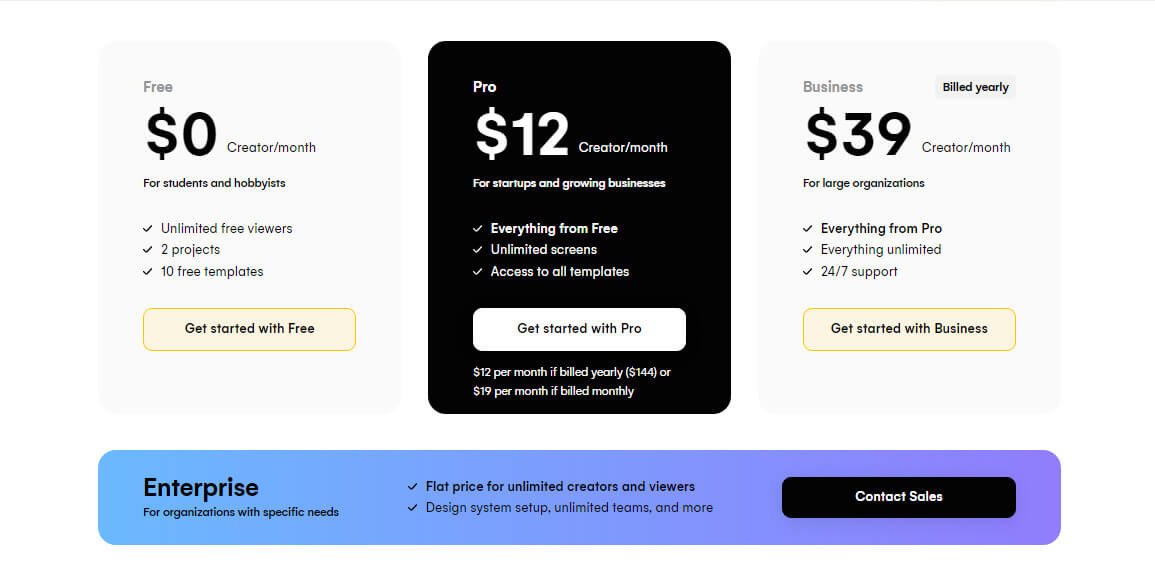Click checkmark next to 2 projects
This screenshot has width=1155, height=563.
tap(148, 250)
